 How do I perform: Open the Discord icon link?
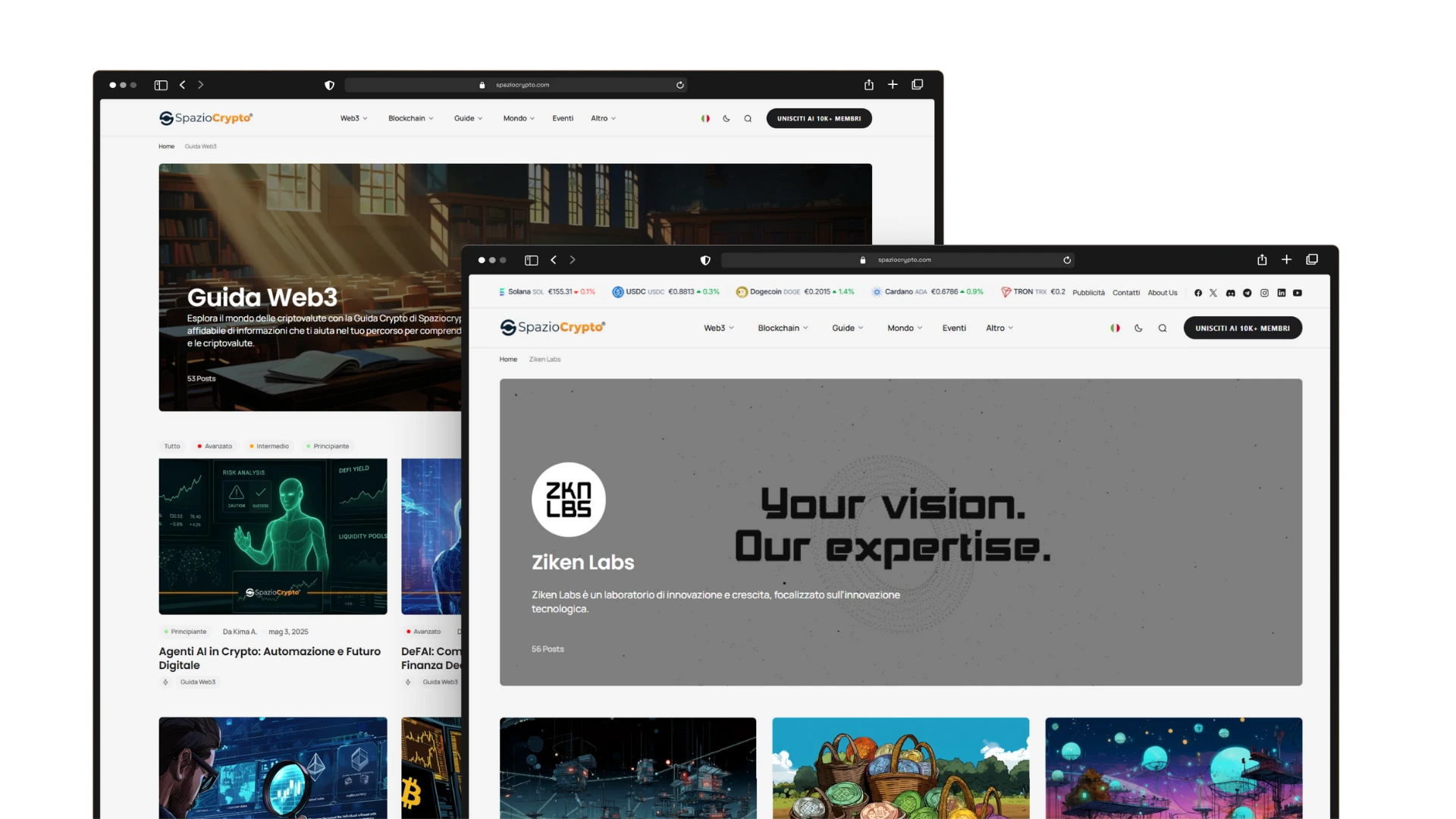click(1230, 293)
